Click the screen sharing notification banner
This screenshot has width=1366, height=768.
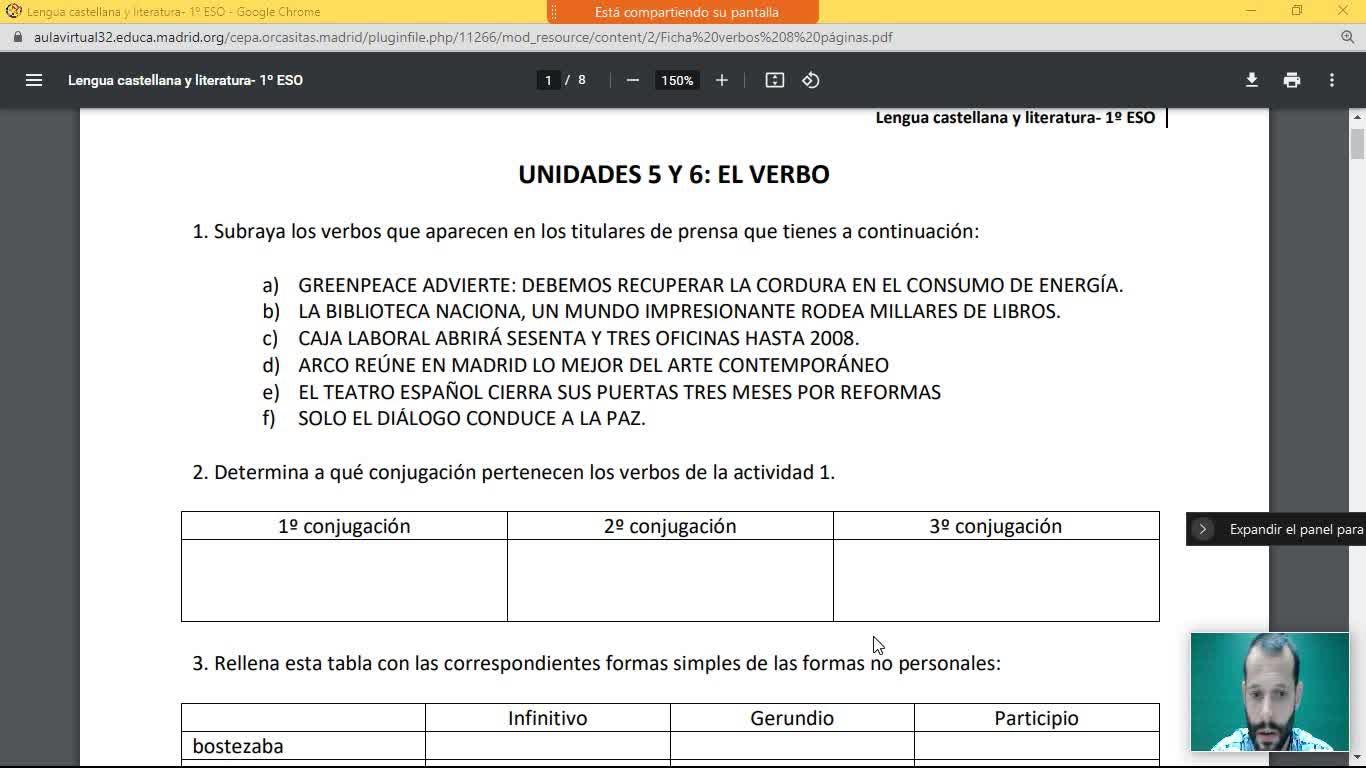tap(685, 12)
